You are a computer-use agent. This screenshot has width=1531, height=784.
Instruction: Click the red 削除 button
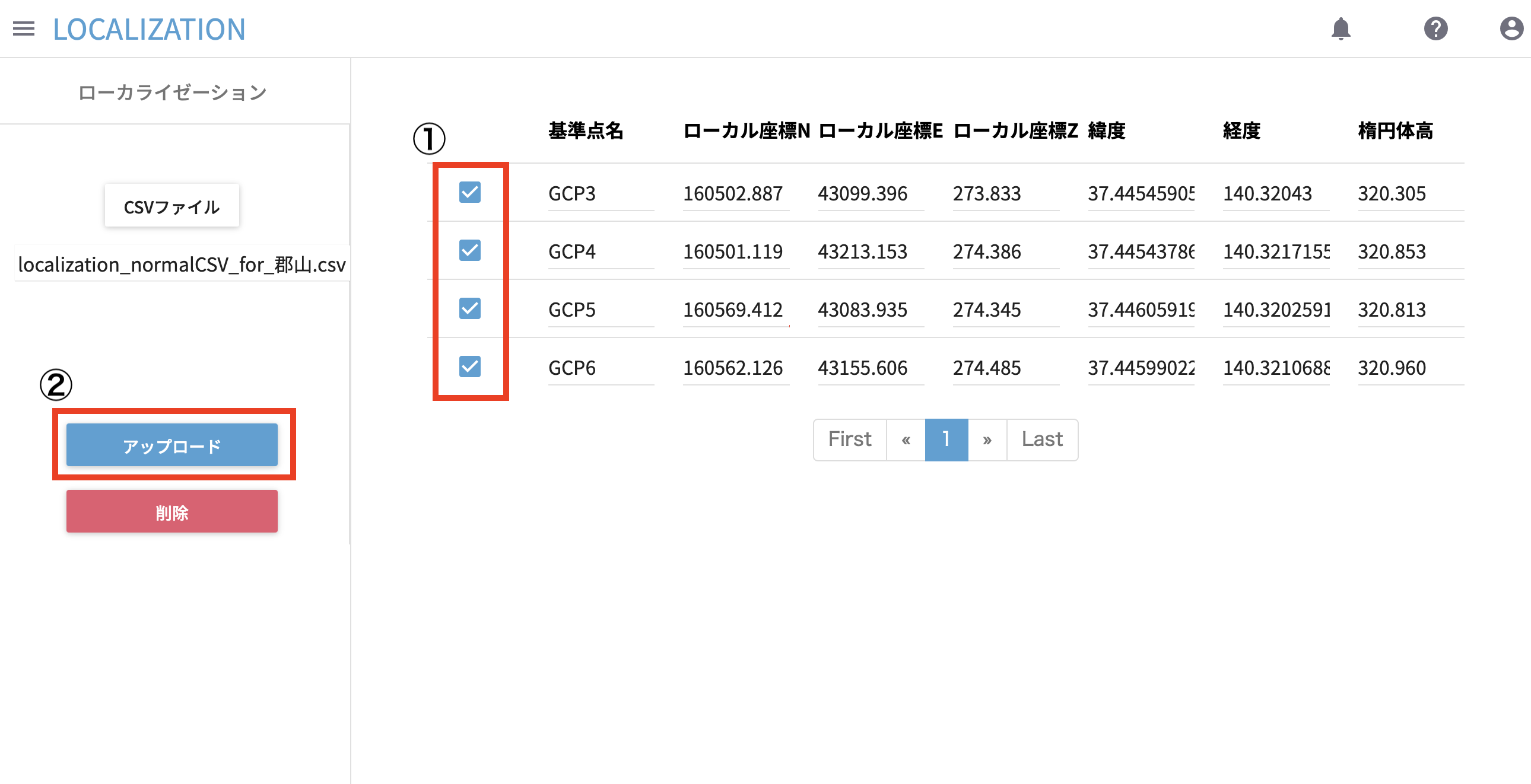[171, 511]
